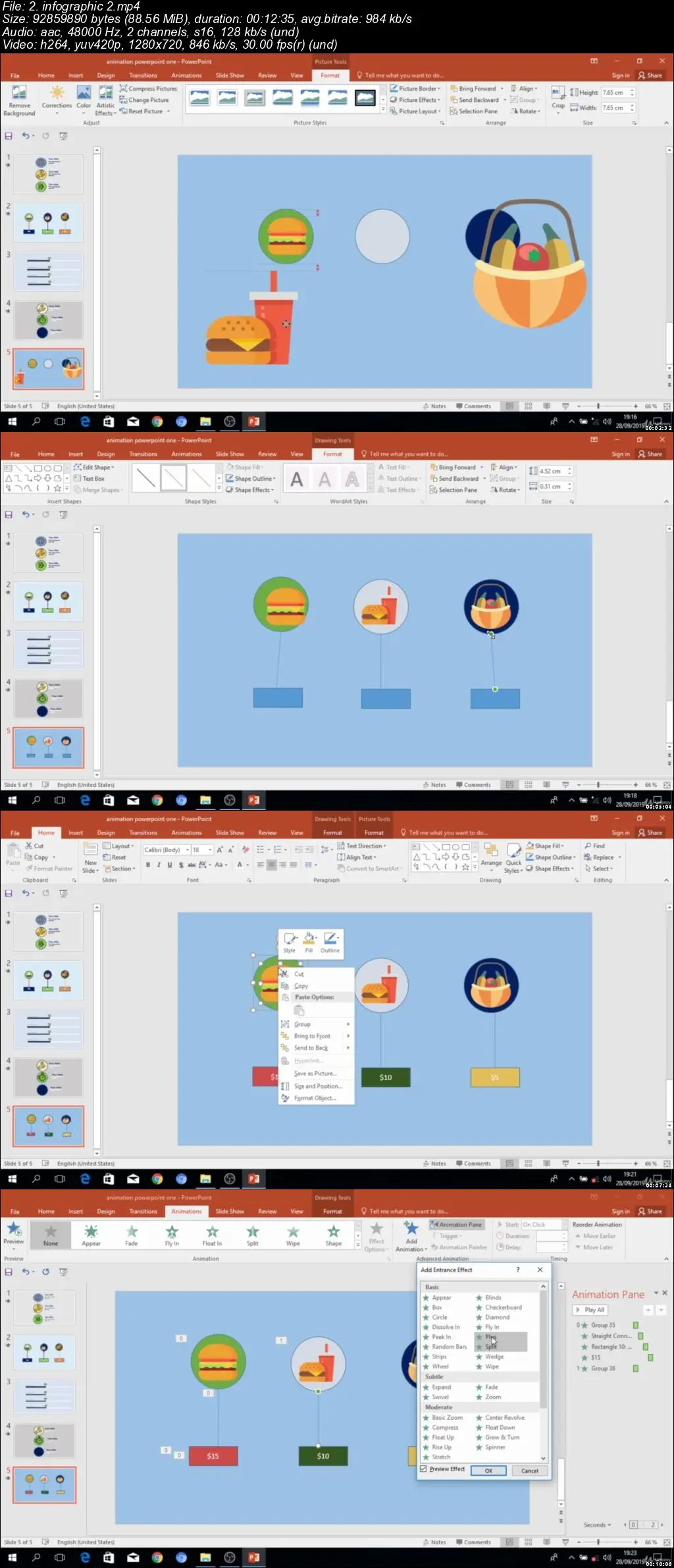Toggle Center alignment in Paragraph group
Screen dimensions: 674x1568
pyautogui.click(x=271, y=865)
